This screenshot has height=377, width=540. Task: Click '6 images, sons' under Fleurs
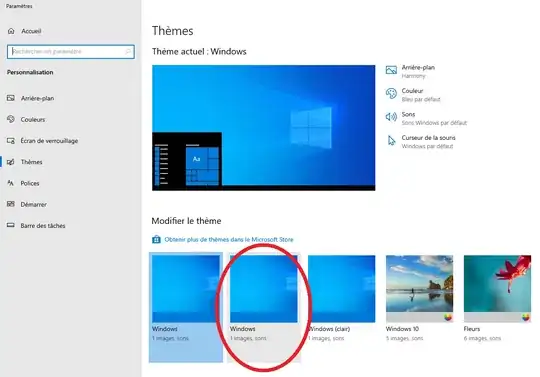(x=482, y=338)
